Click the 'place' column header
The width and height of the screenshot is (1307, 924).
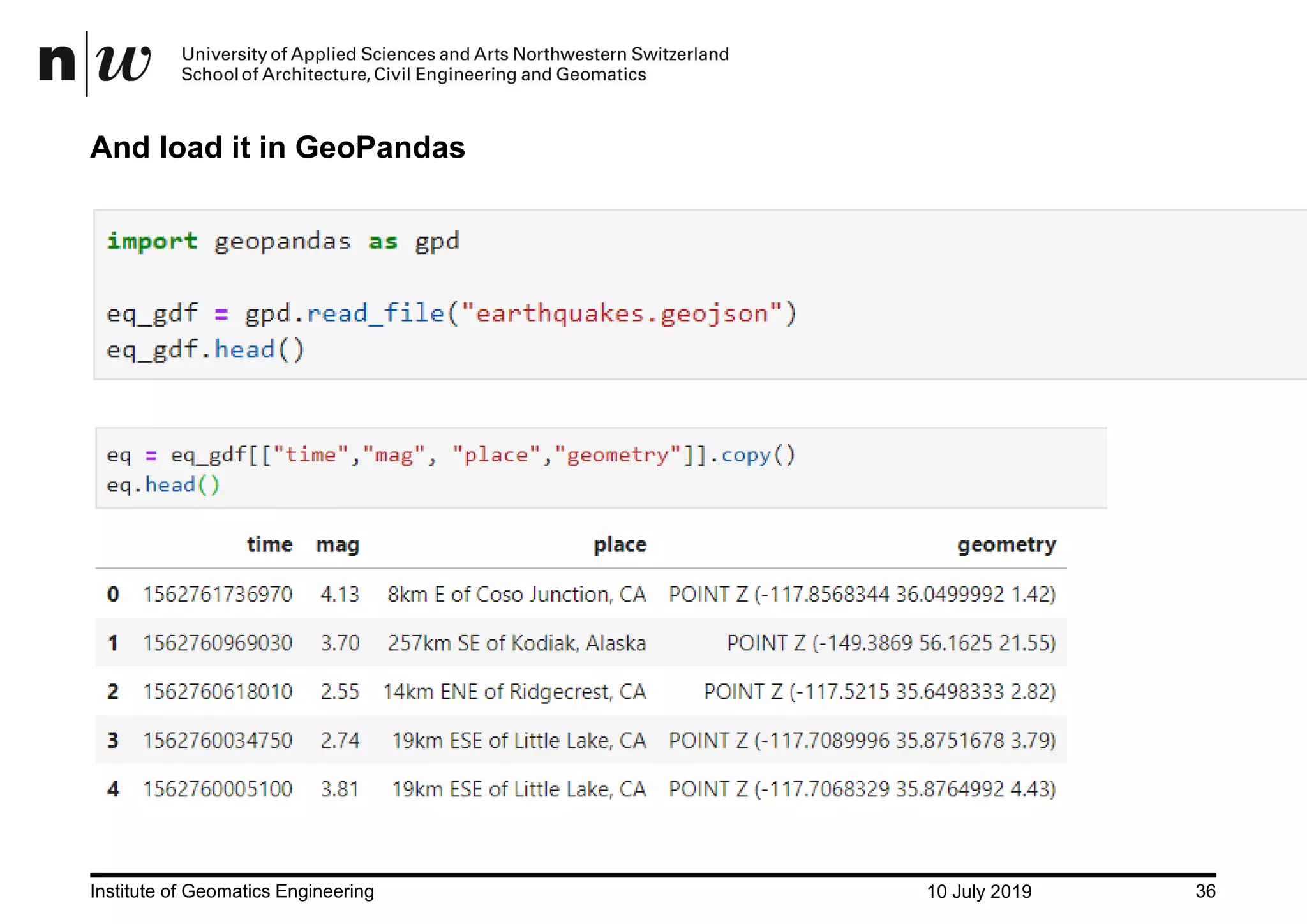coord(620,544)
